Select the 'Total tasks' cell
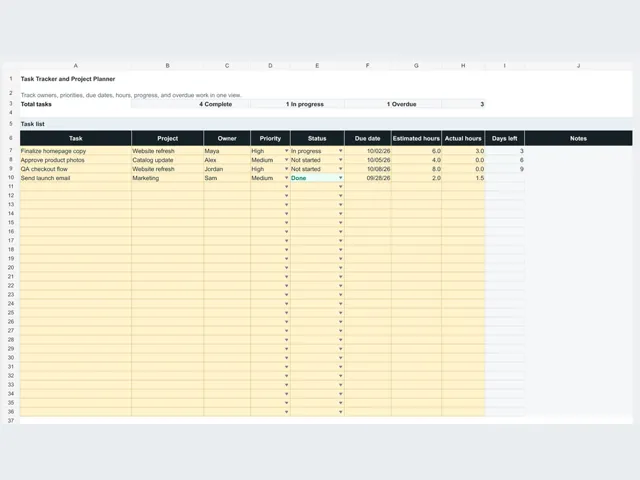Screen dimensions: 640x480 [76, 104]
